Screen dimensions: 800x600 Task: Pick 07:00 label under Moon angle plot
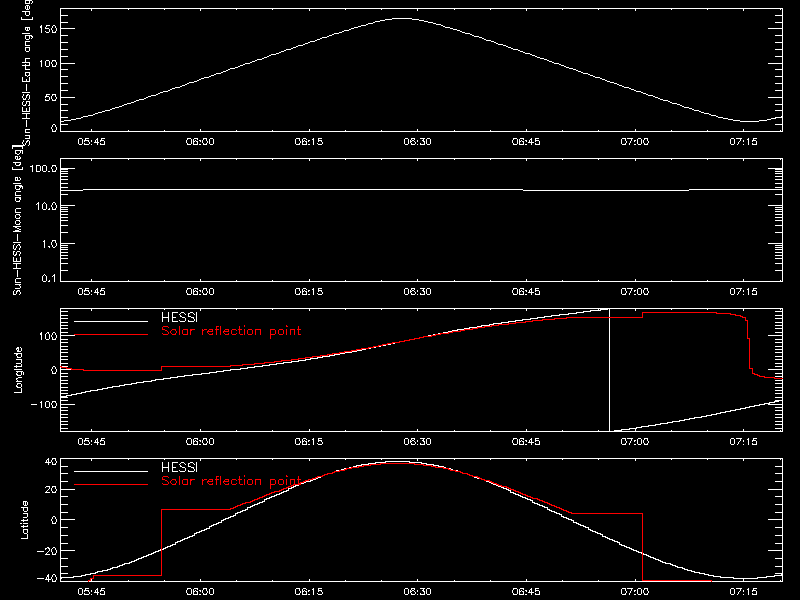click(x=635, y=292)
